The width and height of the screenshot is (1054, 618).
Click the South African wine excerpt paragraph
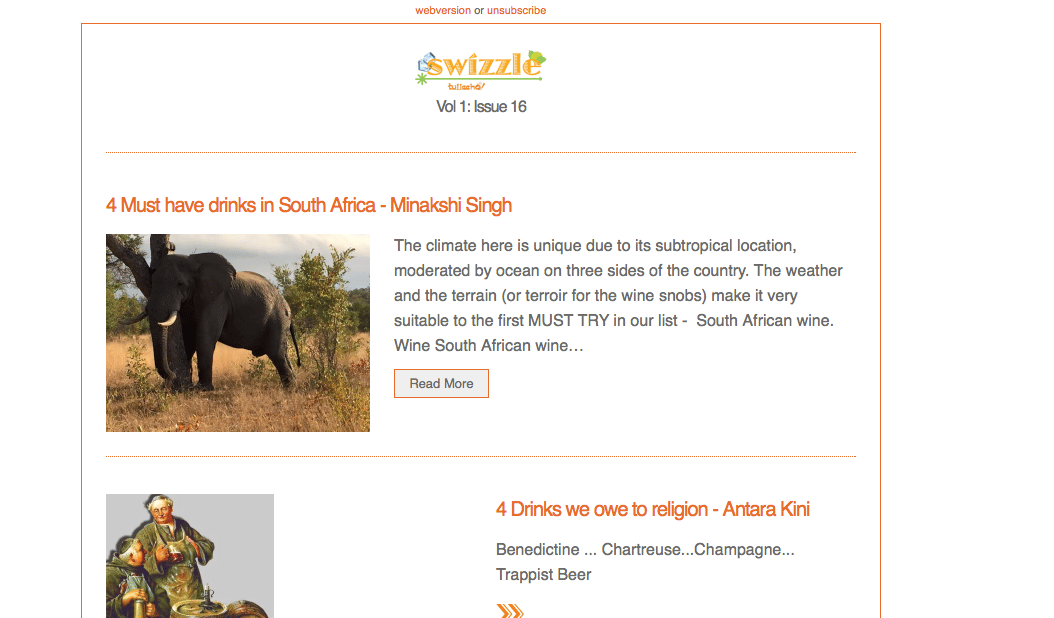coord(618,295)
